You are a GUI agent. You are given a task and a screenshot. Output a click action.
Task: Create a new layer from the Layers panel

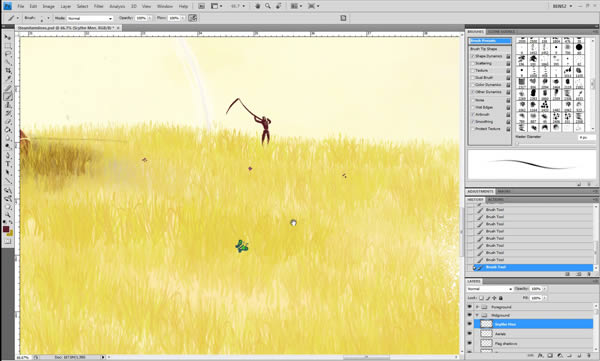pyautogui.click(x=579, y=356)
